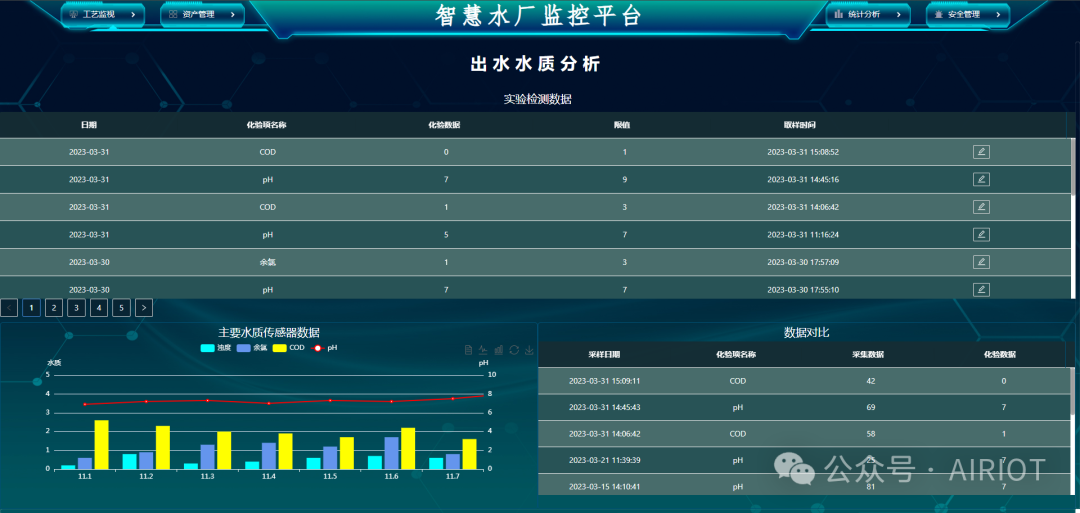Image resolution: width=1080 pixels, height=513 pixels.
Task: Switch chart to bar type
Action: click(499, 350)
